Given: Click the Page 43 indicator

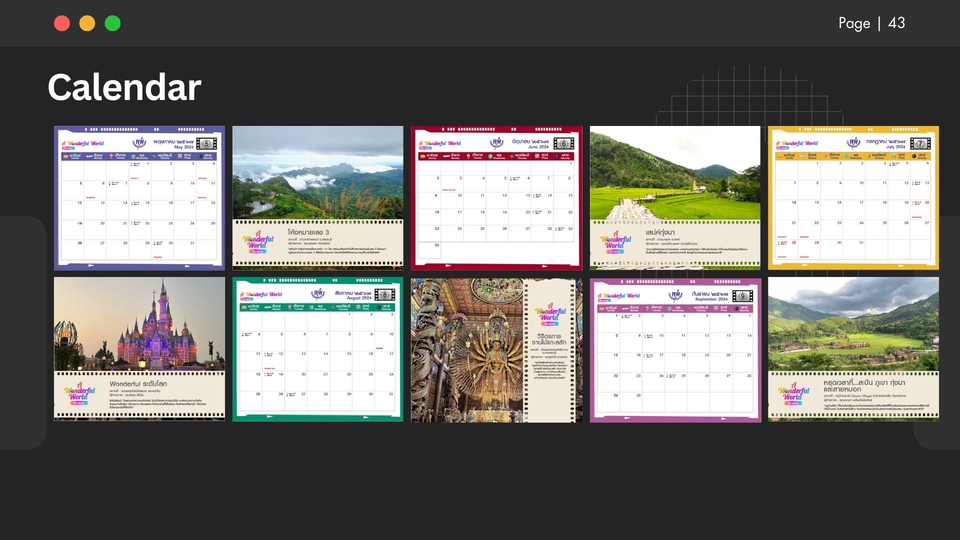Looking at the screenshot, I should pos(871,23).
